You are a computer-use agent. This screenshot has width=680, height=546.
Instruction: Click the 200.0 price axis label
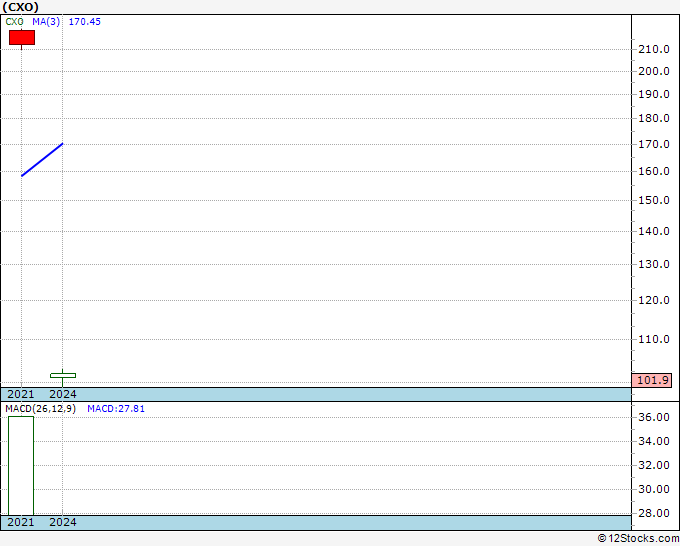[x=654, y=72]
